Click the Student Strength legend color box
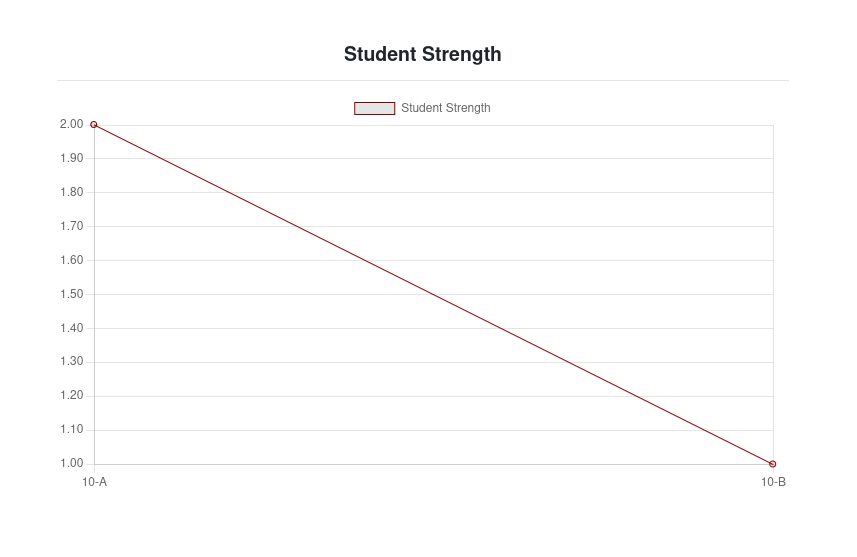 (374, 108)
